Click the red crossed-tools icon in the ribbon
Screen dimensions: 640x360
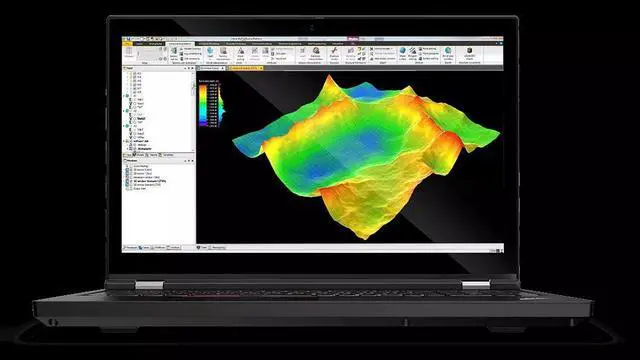coord(334,51)
